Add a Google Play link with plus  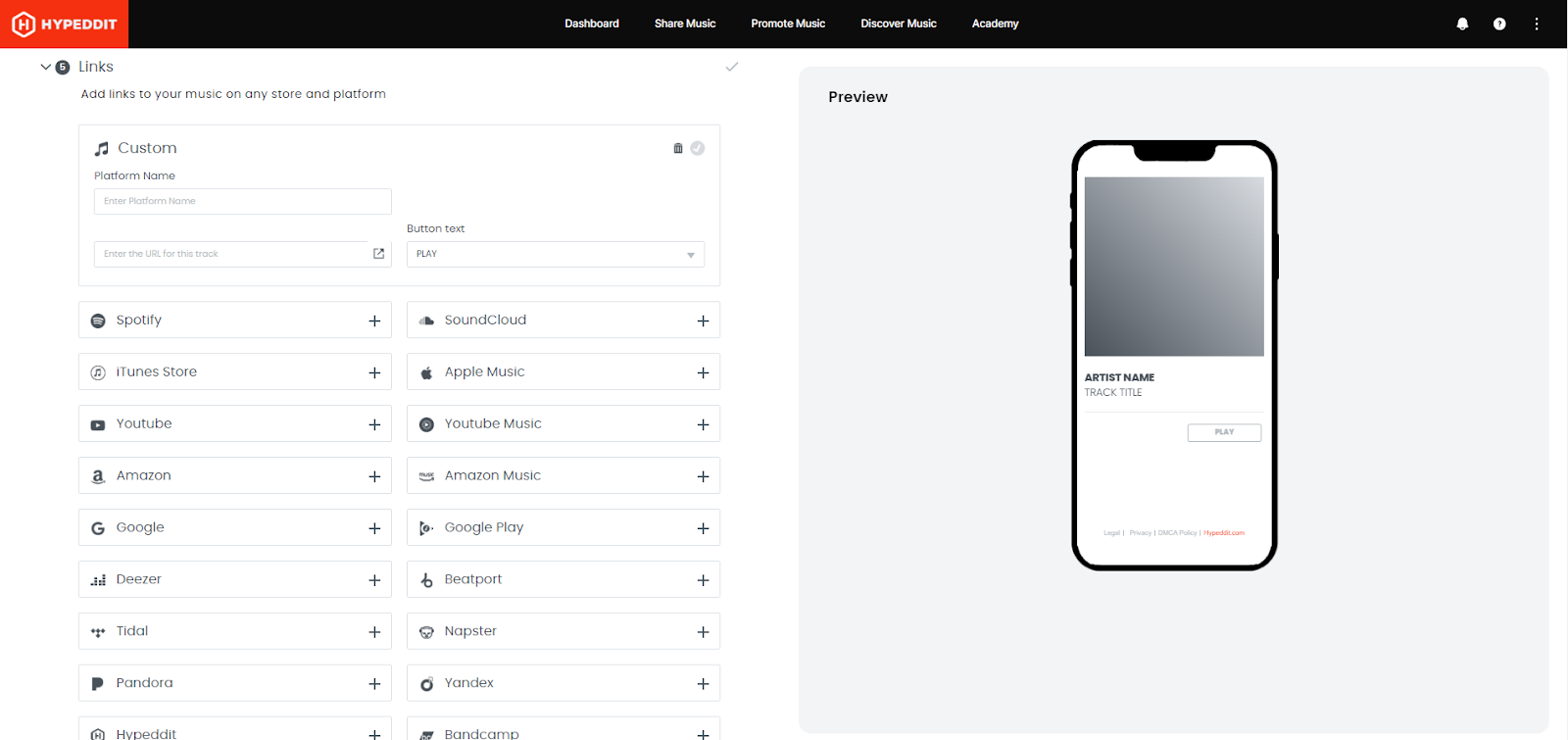click(x=703, y=528)
